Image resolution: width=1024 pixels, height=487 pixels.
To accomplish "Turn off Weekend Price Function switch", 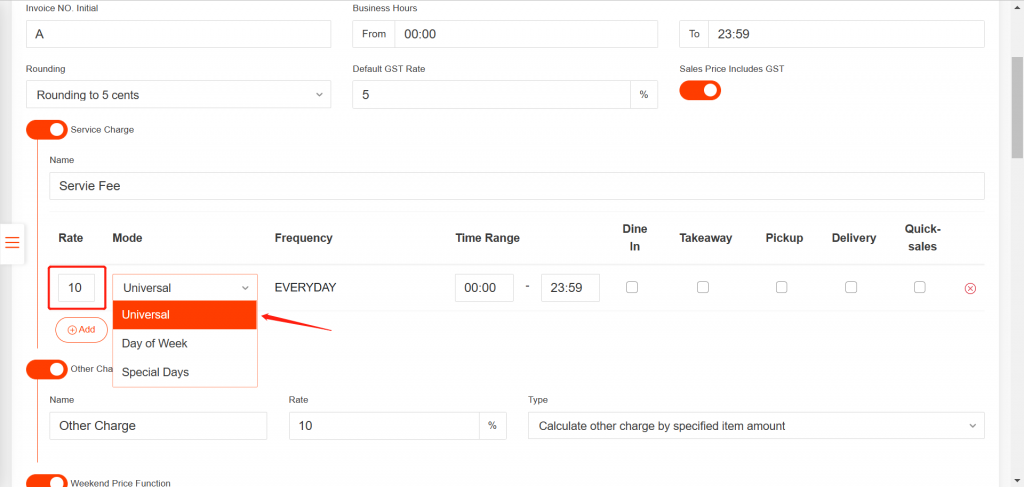I will click(x=47, y=481).
